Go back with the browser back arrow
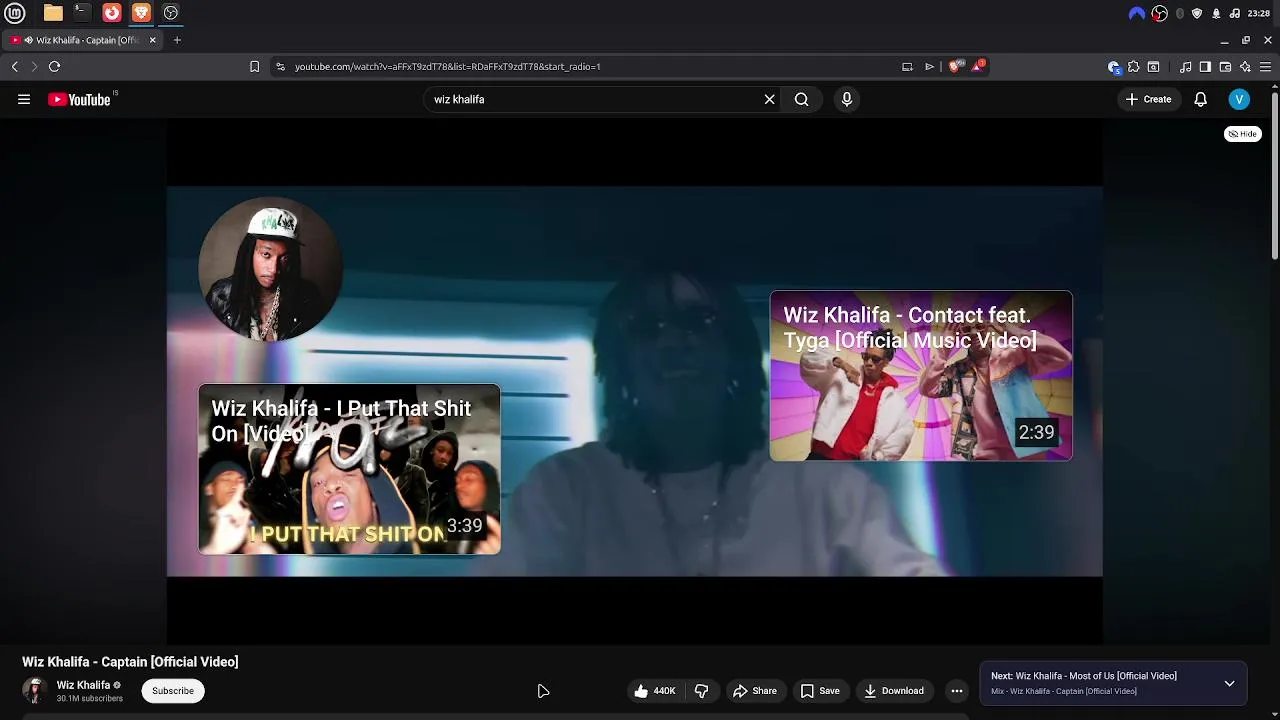Image resolution: width=1280 pixels, height=720 pixels. coord(15,66)
